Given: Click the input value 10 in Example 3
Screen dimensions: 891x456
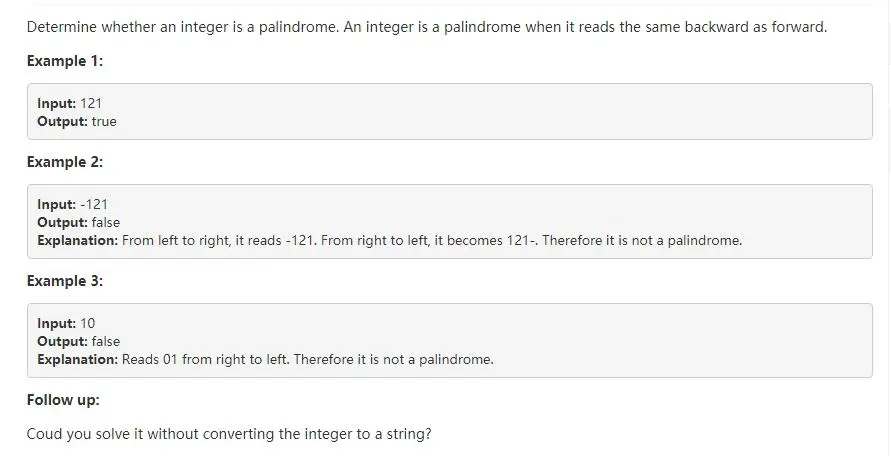Looking at the screenshot, I should [x=88, y=323].
